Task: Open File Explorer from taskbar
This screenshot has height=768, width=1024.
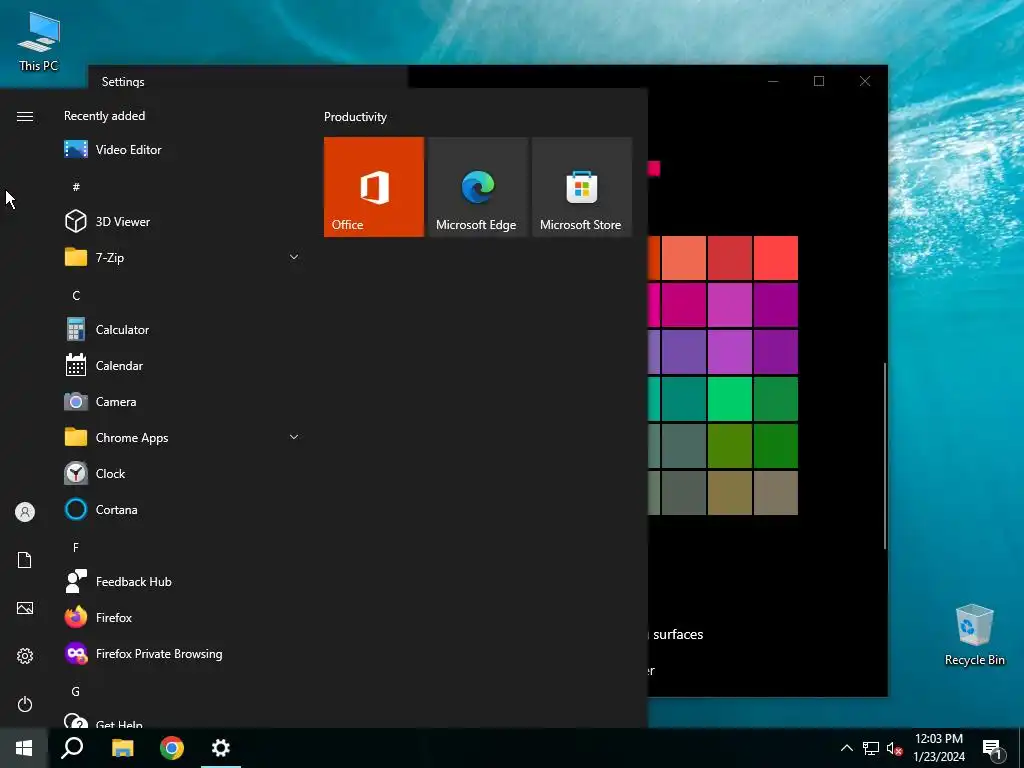Action: (x=122, y=748)
